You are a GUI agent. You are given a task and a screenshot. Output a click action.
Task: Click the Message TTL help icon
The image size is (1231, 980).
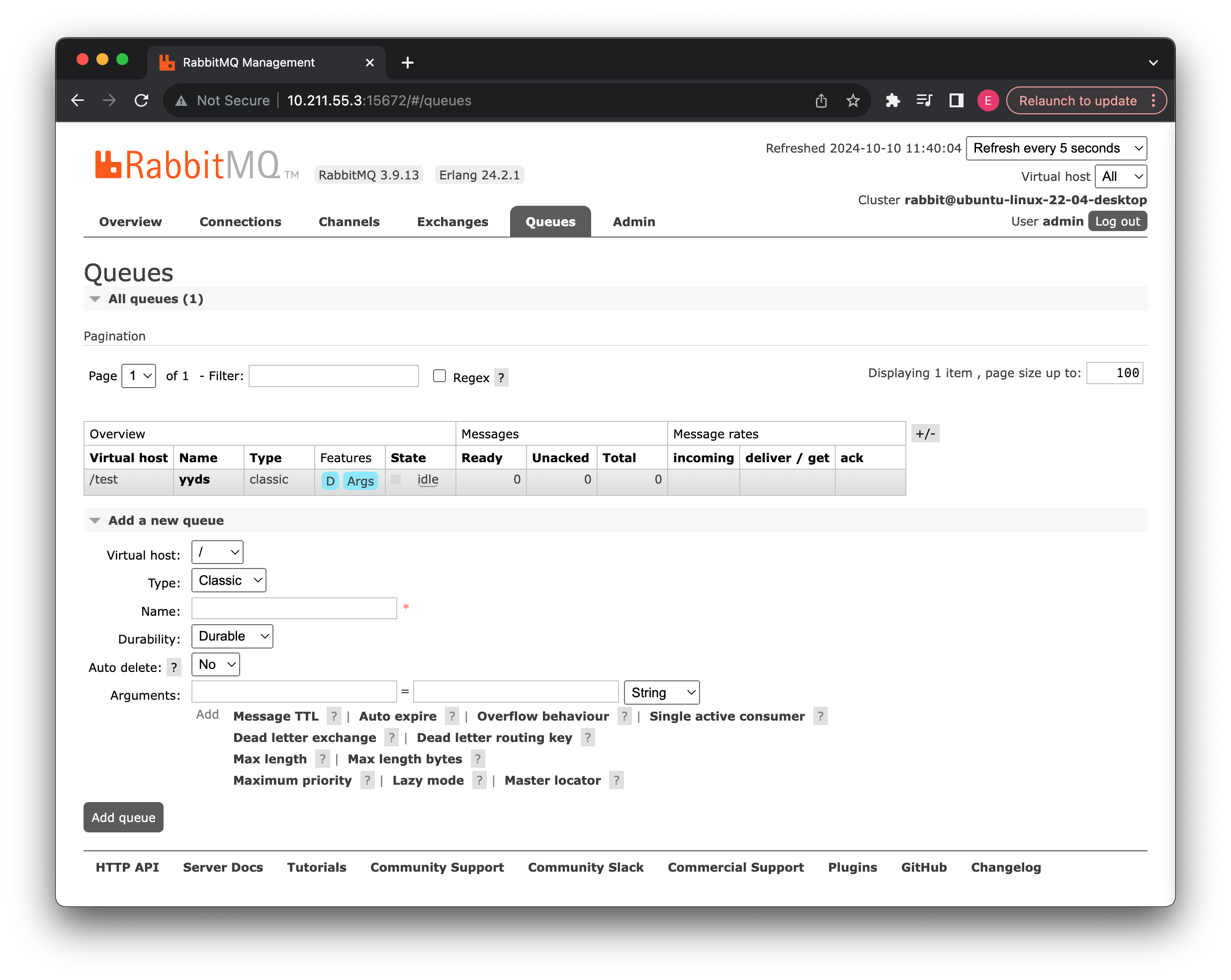334,716
